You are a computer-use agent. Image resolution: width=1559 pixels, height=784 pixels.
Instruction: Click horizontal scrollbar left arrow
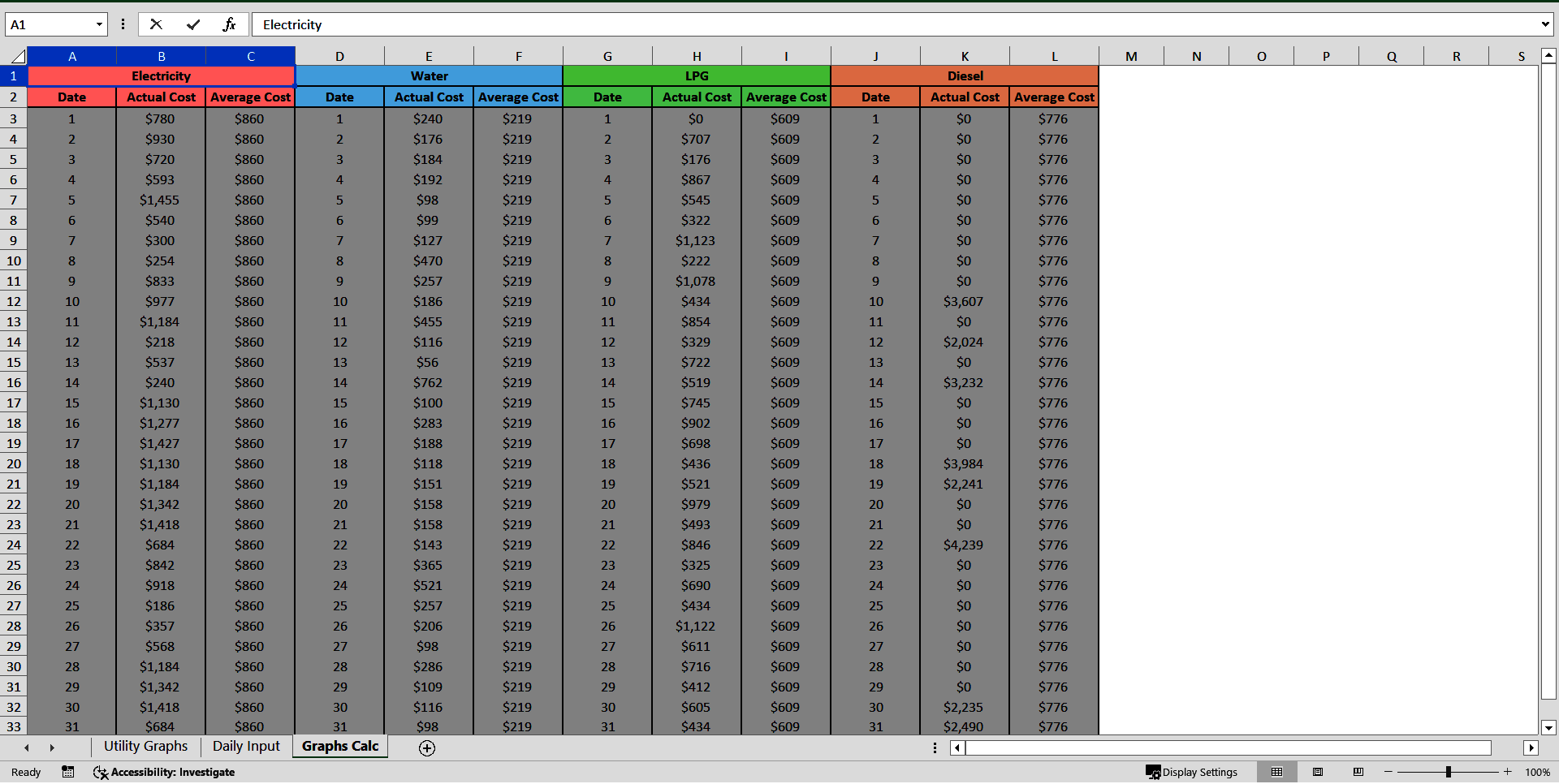coord(957,747)
